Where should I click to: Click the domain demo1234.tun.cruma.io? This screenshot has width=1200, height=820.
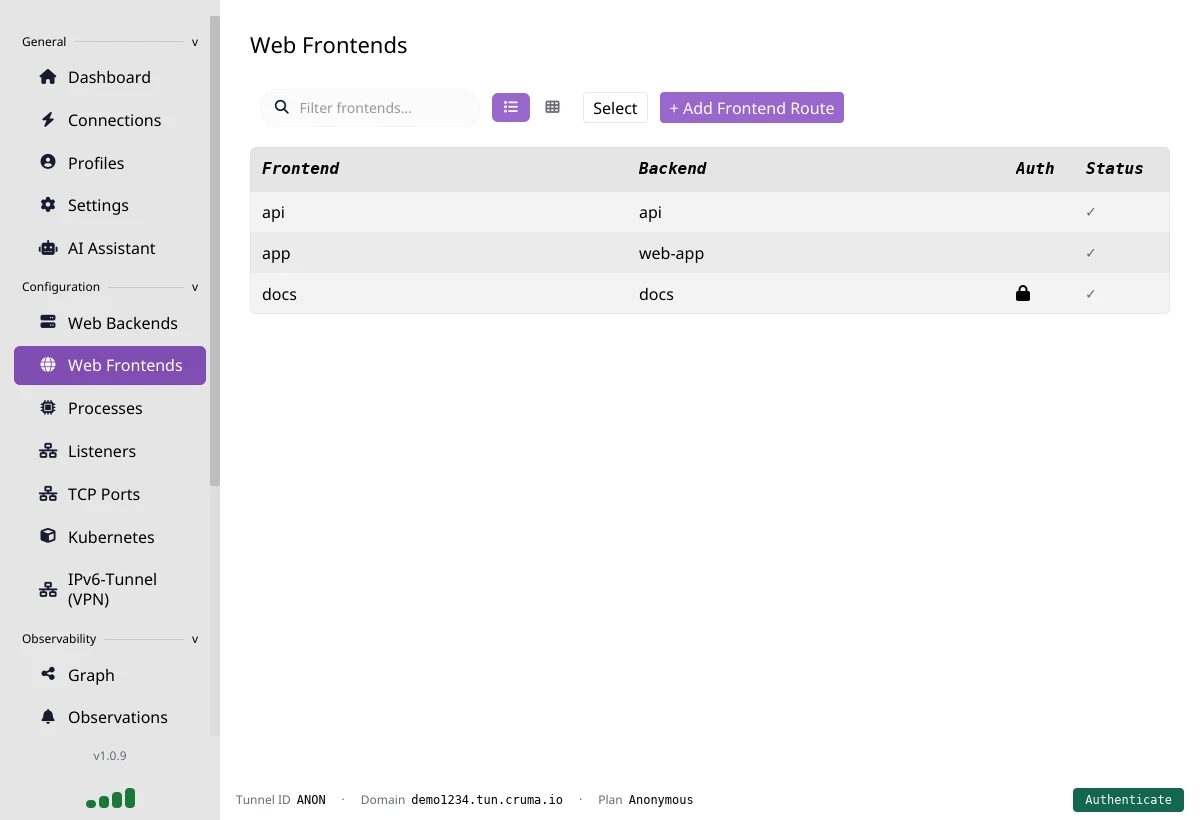pos(487,800)
